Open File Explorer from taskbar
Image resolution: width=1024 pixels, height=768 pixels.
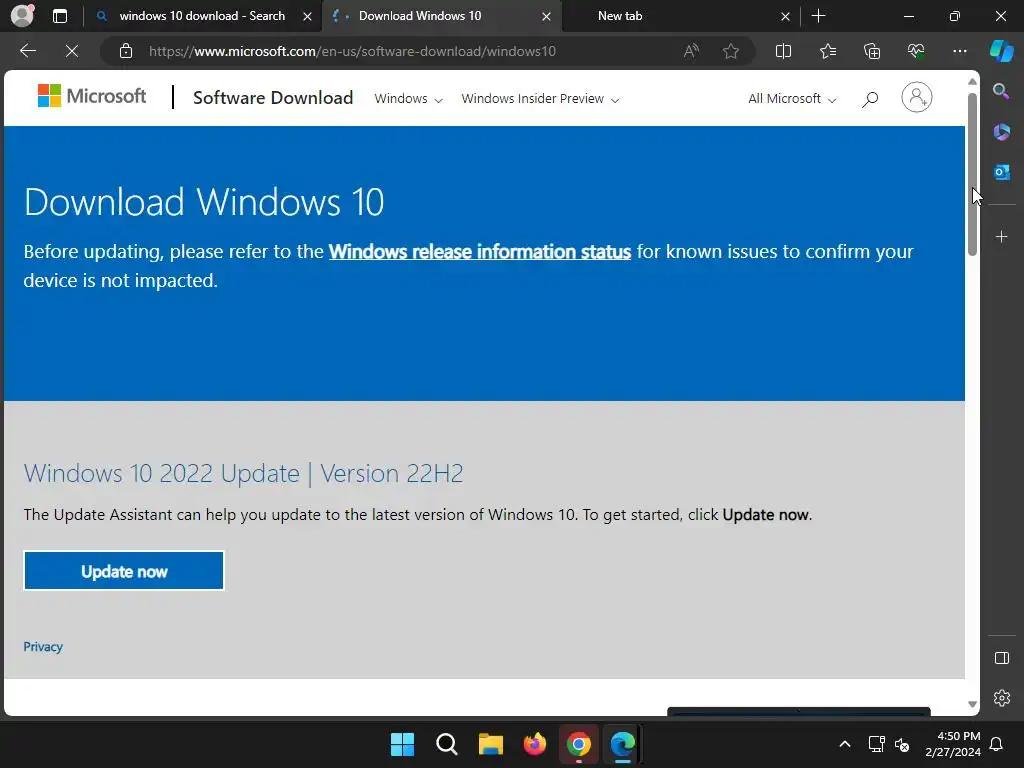[x=490, y=744]
